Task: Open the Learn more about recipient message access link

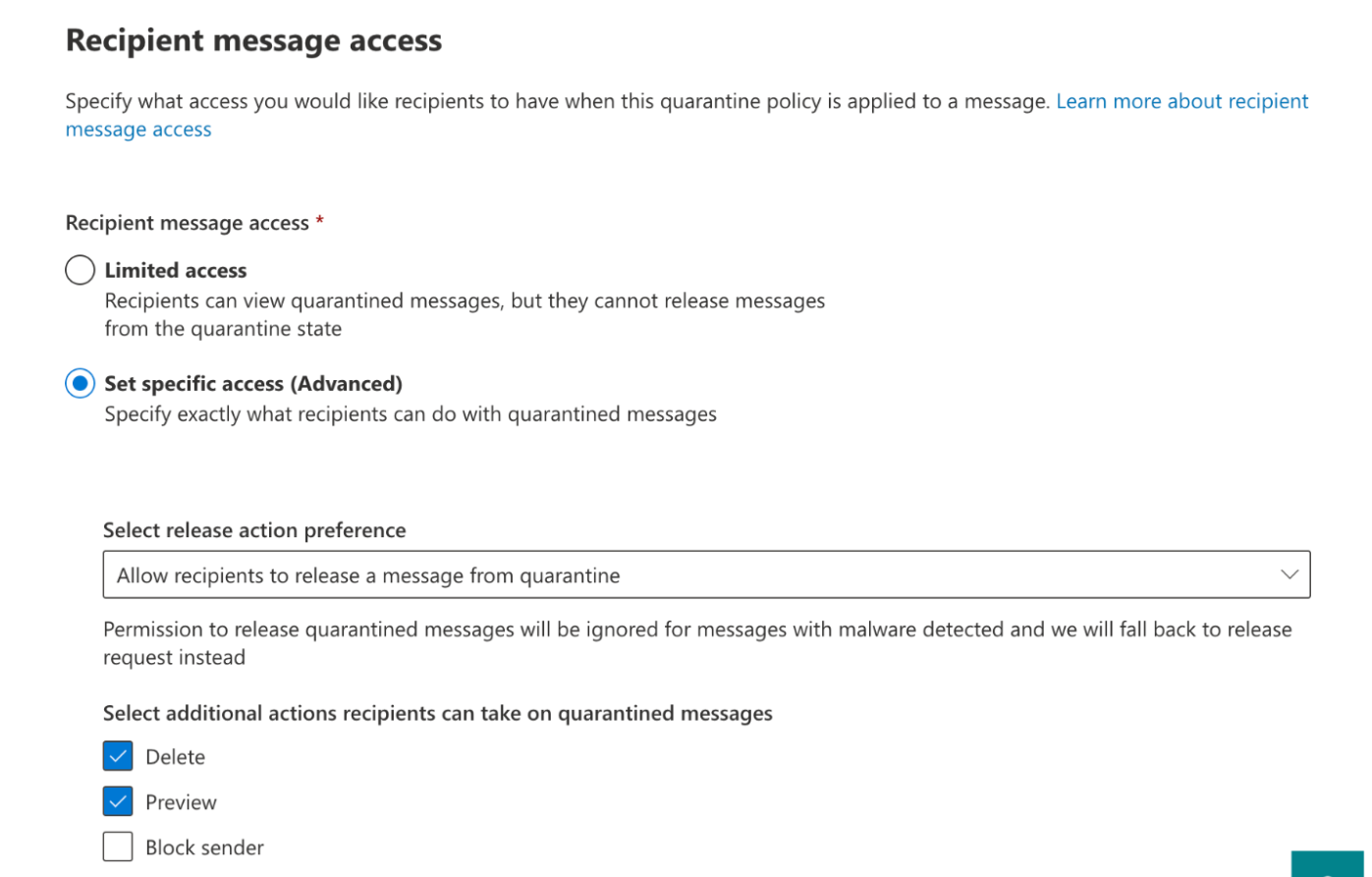Action: pos(1180,101)
